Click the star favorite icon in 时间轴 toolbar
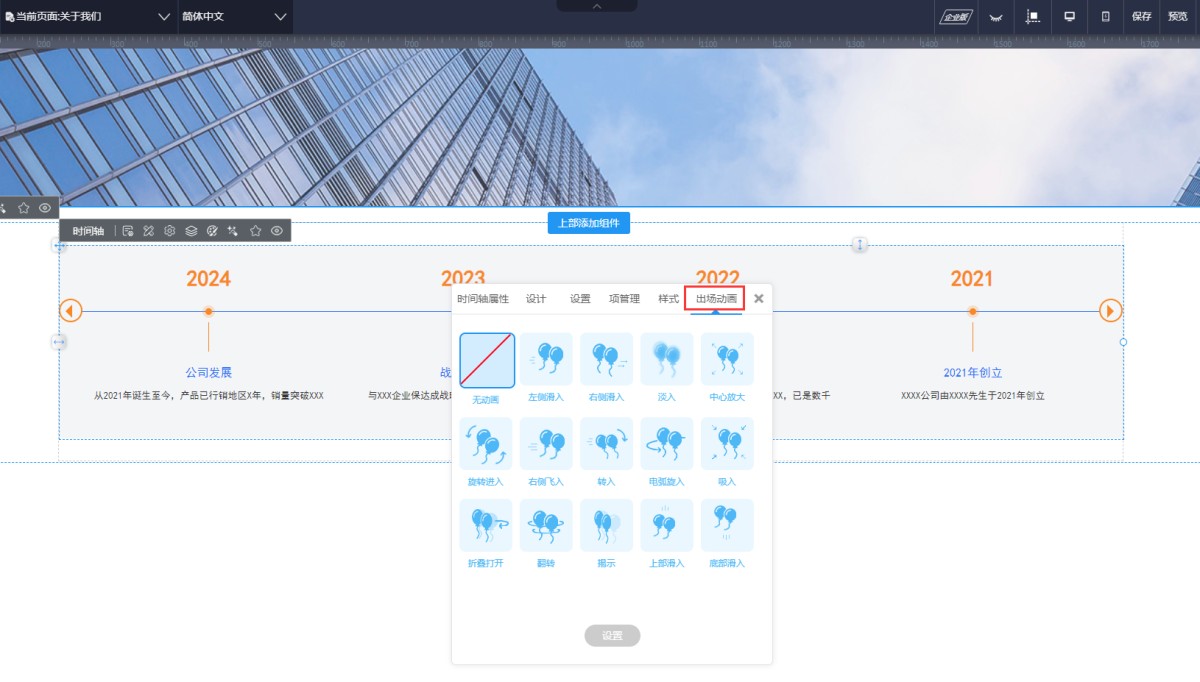The height and width of the screenshot is (682, 1200). 255,231
